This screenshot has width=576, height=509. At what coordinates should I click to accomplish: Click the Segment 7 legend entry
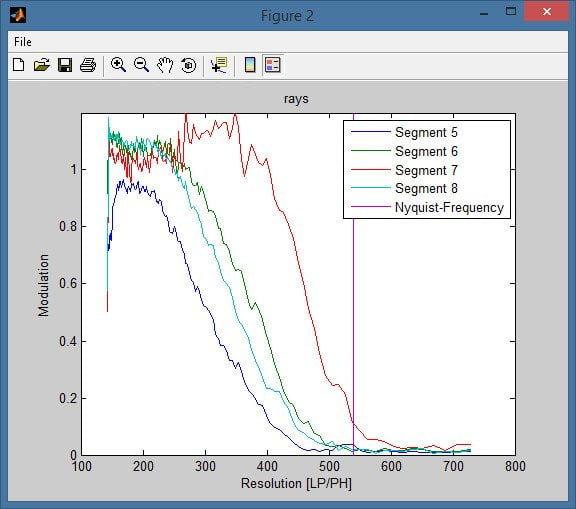(x=426, y=170)
